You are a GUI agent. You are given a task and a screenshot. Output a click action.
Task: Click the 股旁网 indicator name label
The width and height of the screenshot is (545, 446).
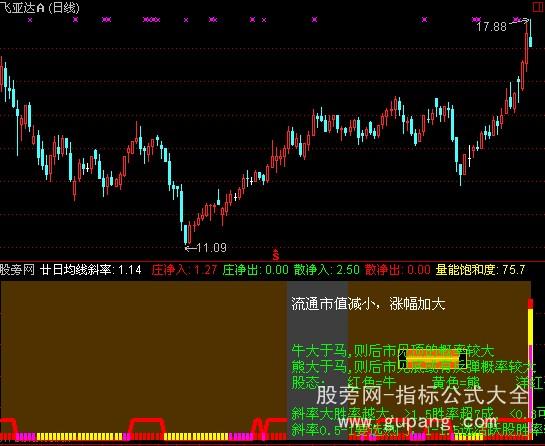tap(17, 270)
